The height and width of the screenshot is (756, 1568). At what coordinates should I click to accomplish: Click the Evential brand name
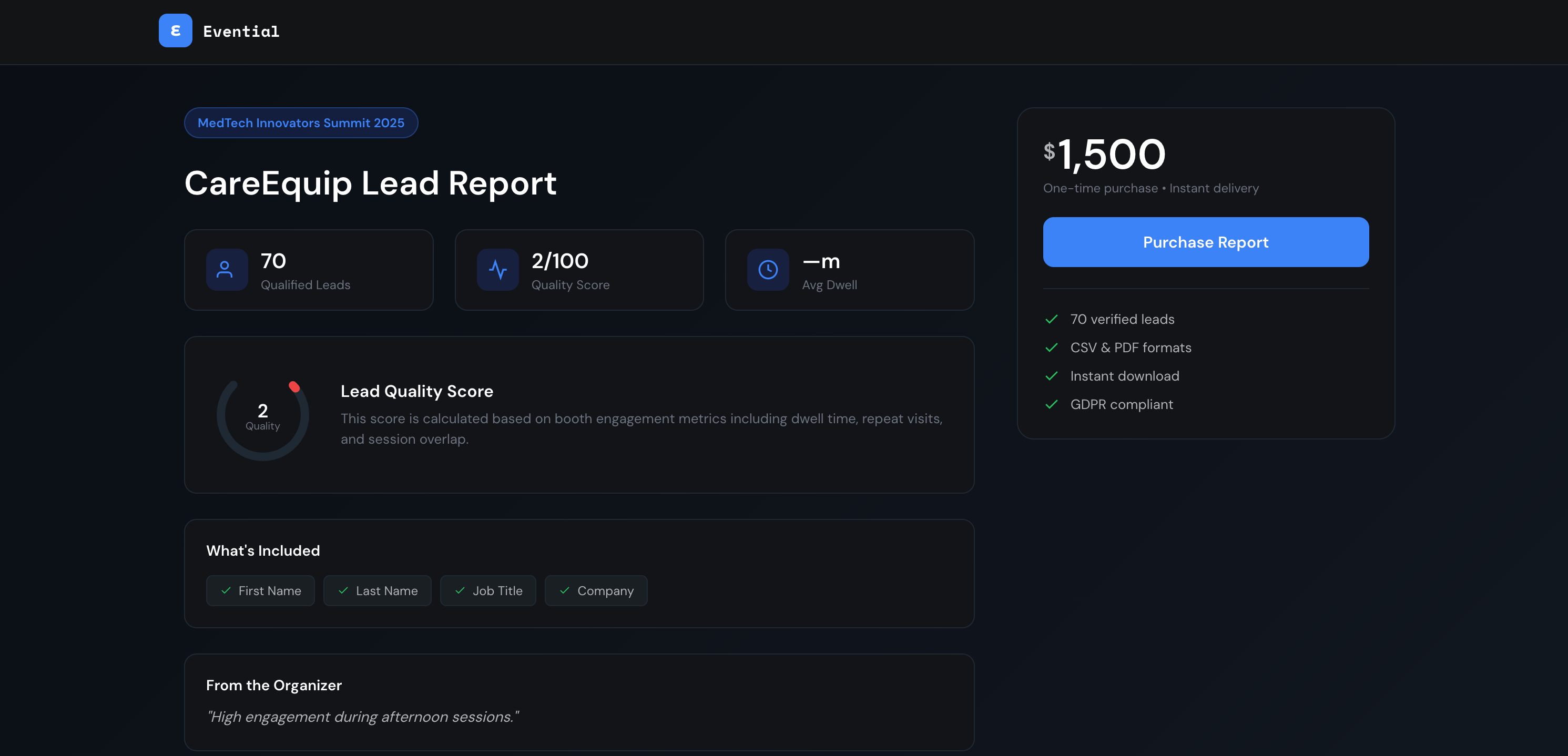241,31
